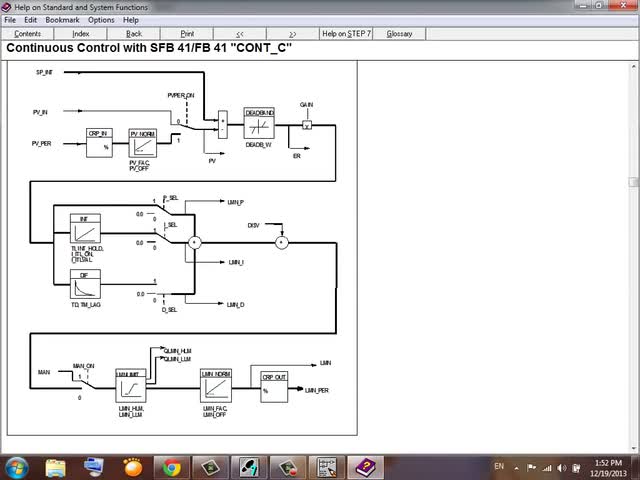
Task: Click the GAIN multiplier block
Action: [307, 125]
